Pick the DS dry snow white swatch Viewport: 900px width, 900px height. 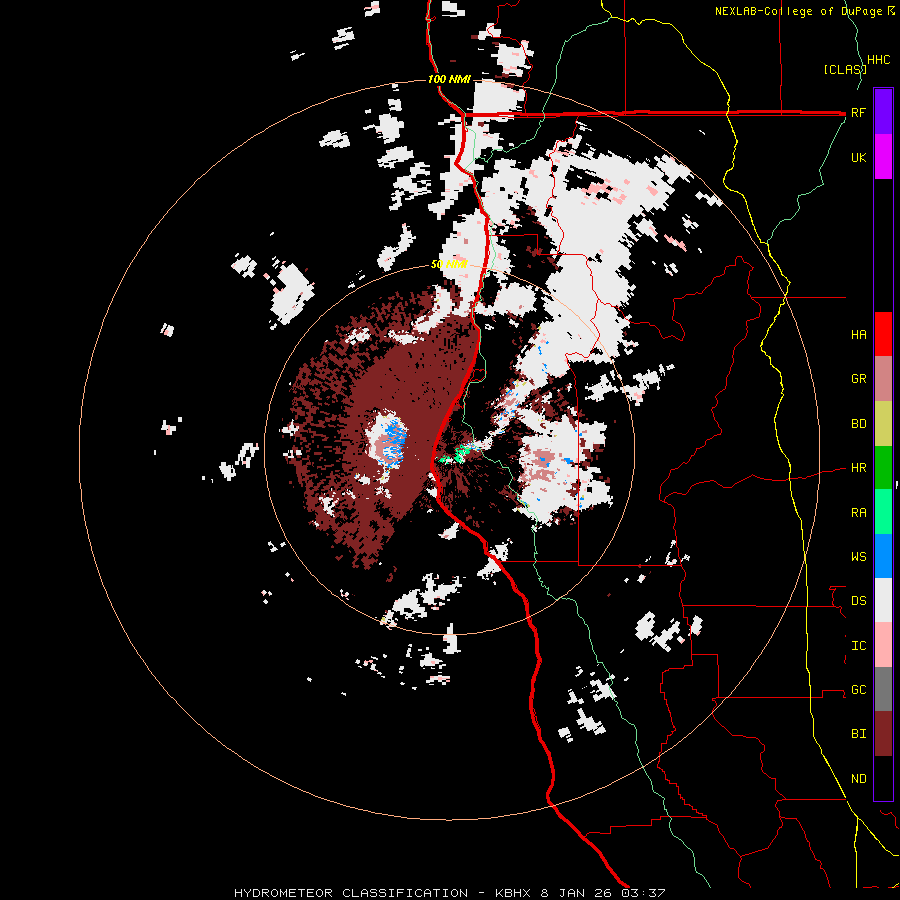(883, 600)
